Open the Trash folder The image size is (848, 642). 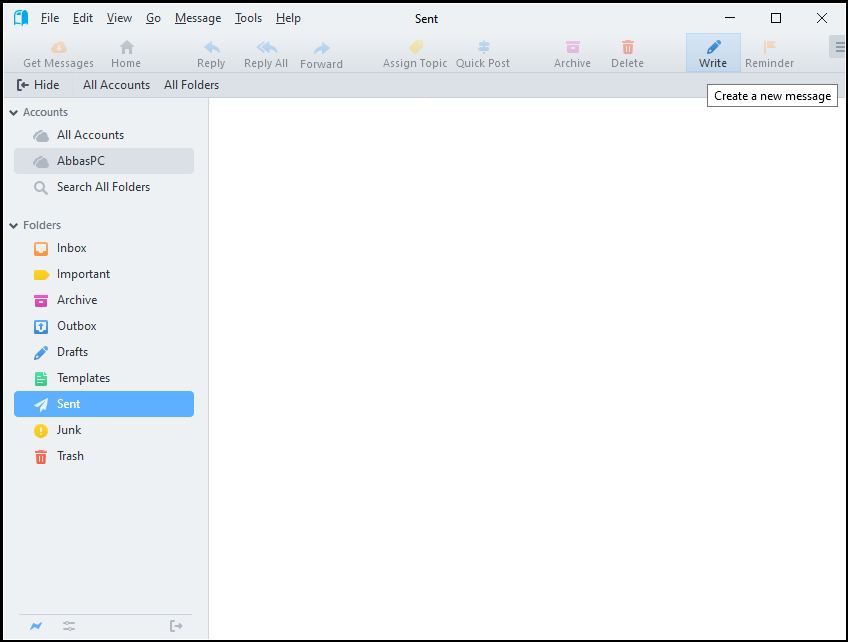(x=104, y=456)
